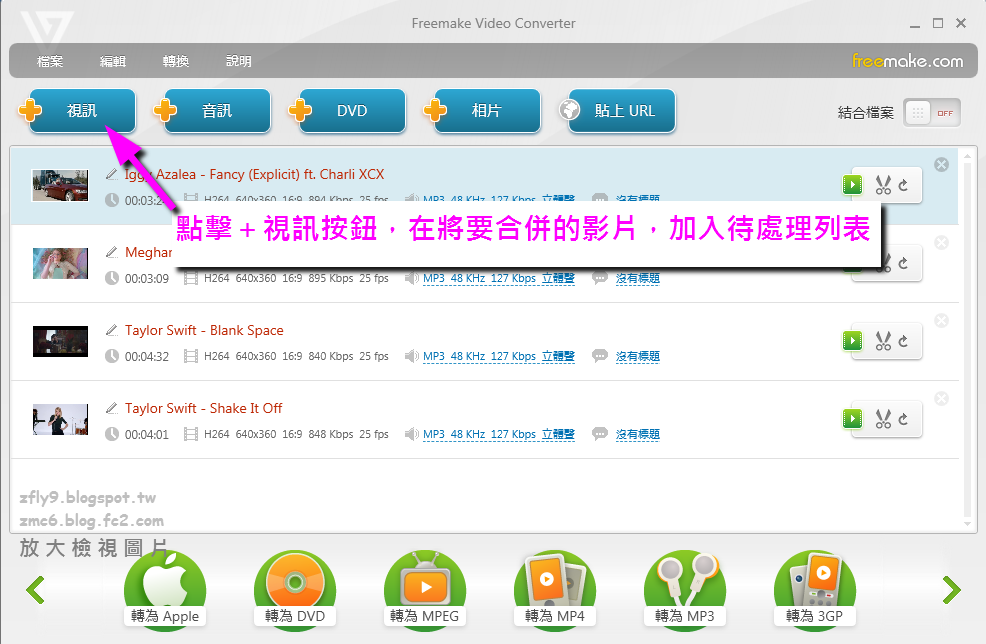Select Taylor Swift Blank Space thumbnail
Viewport: 986px width, 644px height.
(x=60, y=341)
